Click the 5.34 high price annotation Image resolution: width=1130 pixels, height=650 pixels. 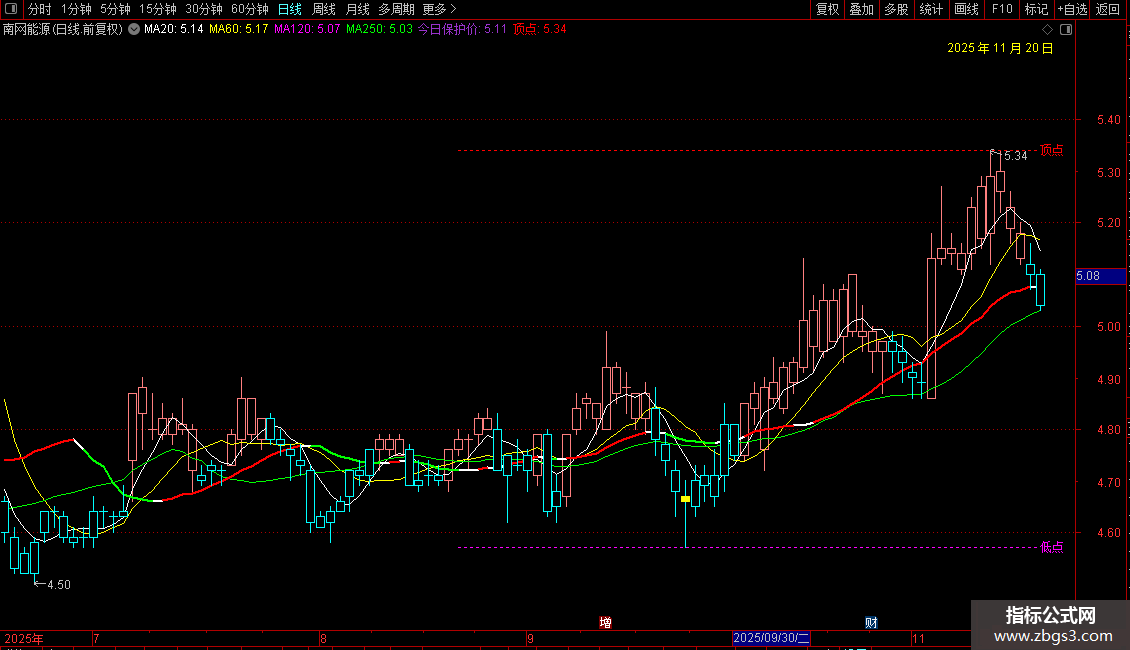[x=1015, y=156]
